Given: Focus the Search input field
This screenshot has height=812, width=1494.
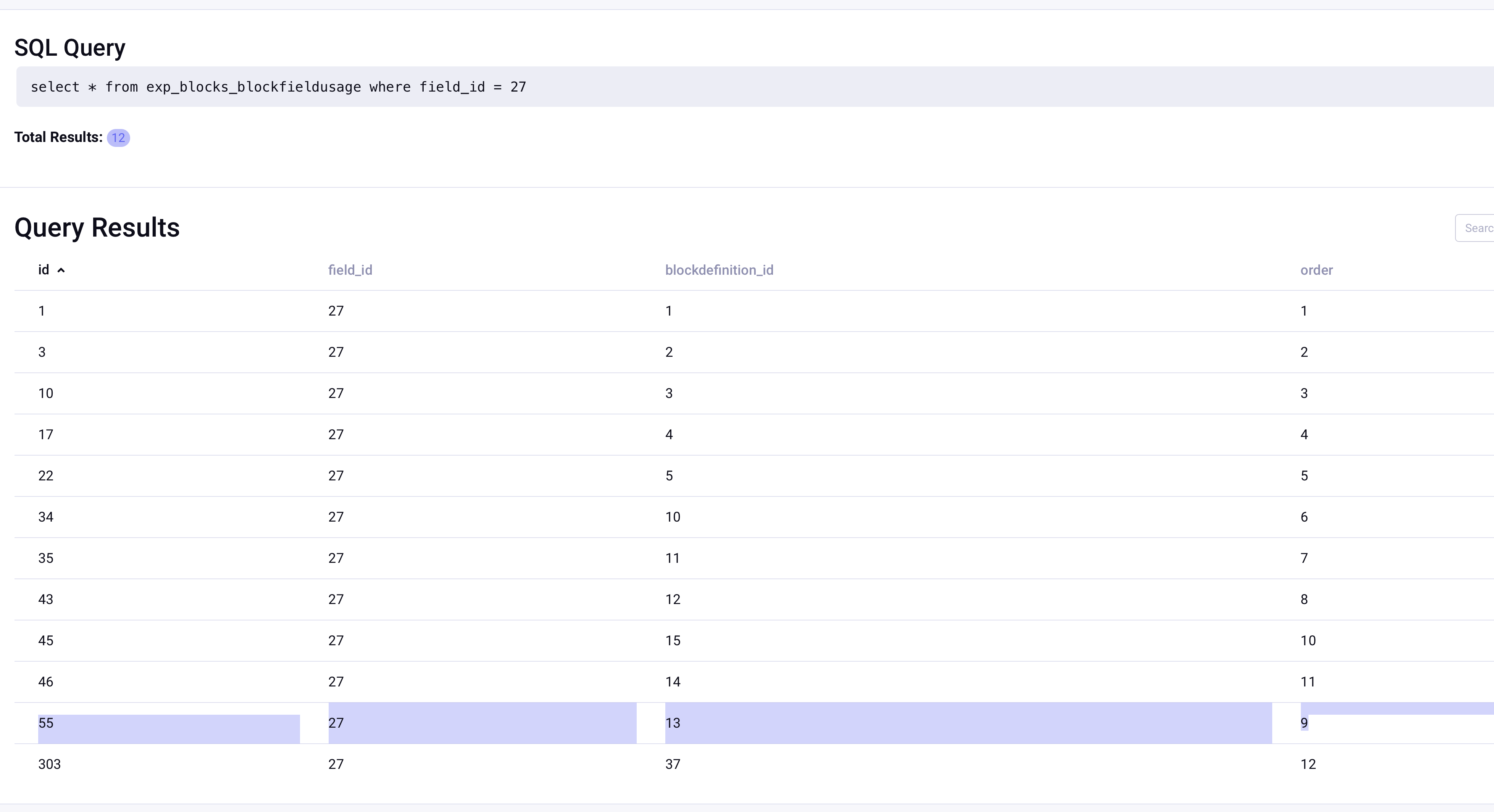Looking at the screenshot, I should [x=1475, y=228].
